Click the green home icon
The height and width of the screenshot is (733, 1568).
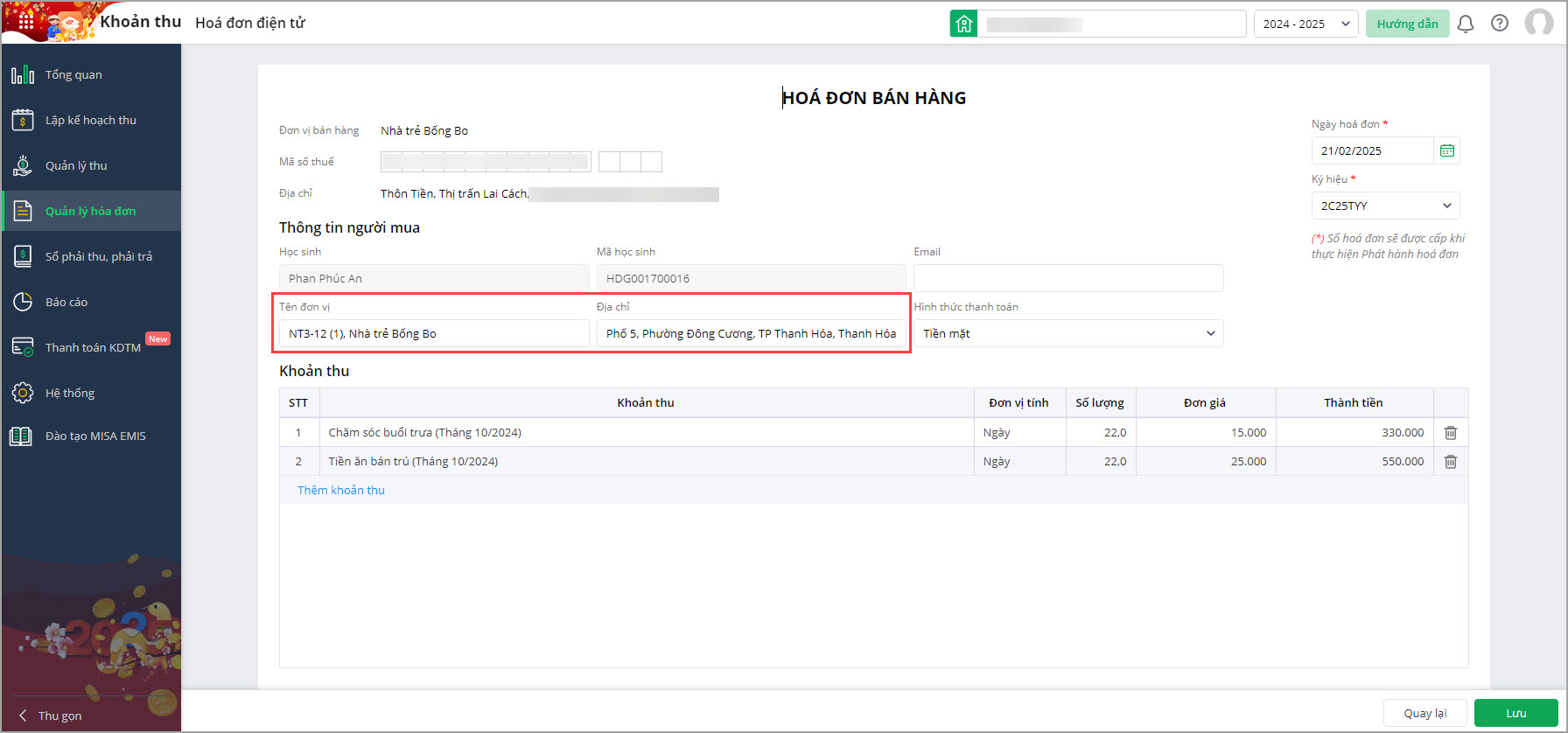(x=963, y=24)
